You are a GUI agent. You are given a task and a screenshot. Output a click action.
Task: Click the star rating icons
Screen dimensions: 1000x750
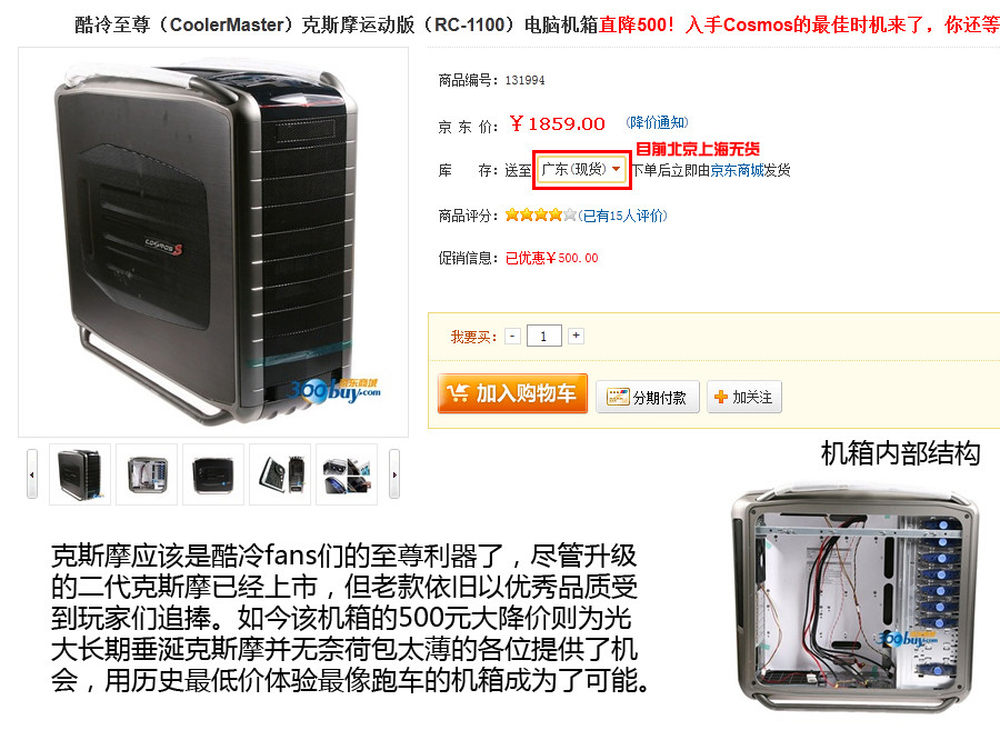pyautogui.click(x=541, y=215)
